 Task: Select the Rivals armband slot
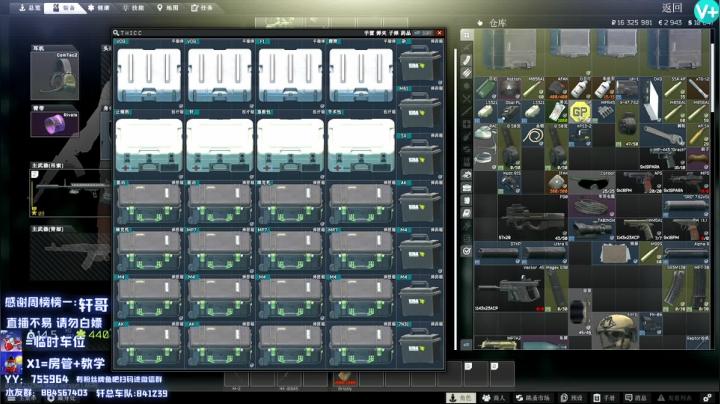coord(54,124)
